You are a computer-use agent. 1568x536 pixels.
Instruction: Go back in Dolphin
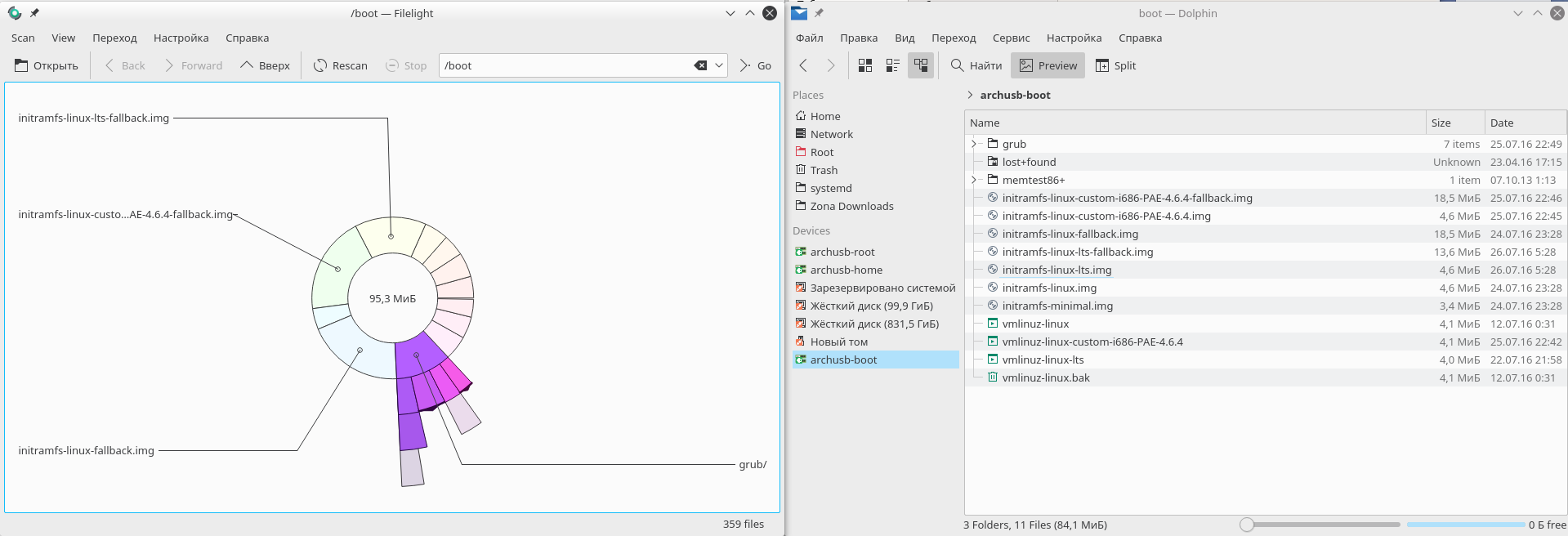click(x=803, y=65)
